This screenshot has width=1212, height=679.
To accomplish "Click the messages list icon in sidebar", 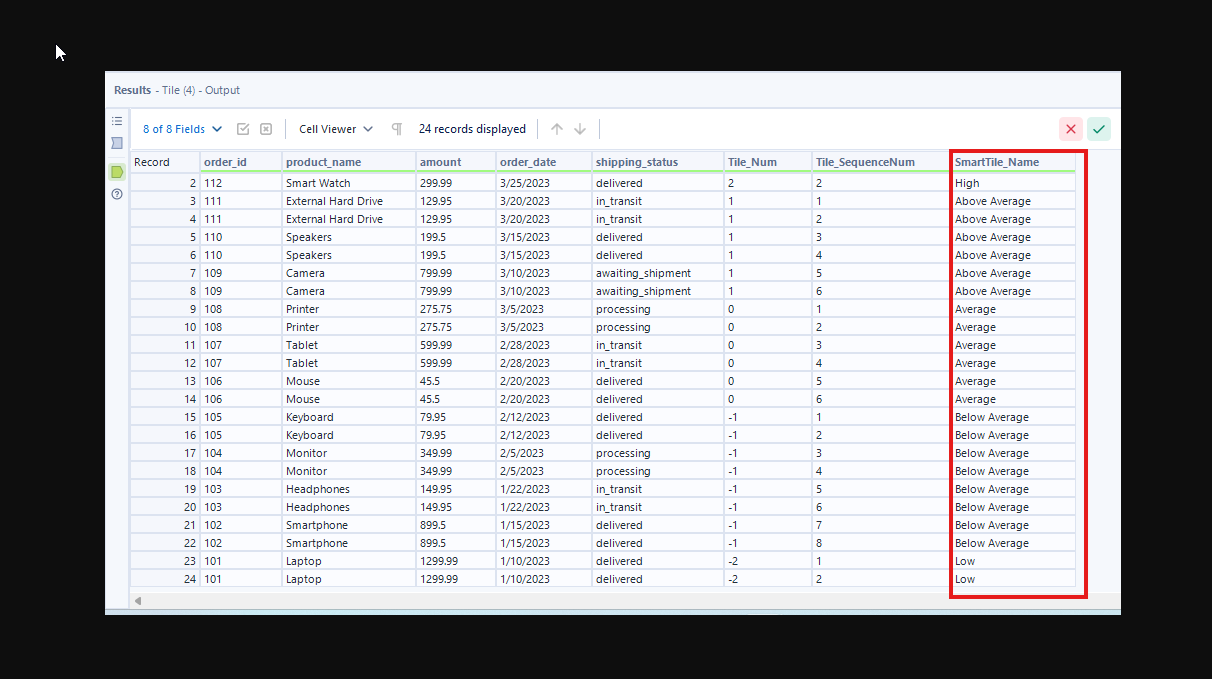I will 117,121.
